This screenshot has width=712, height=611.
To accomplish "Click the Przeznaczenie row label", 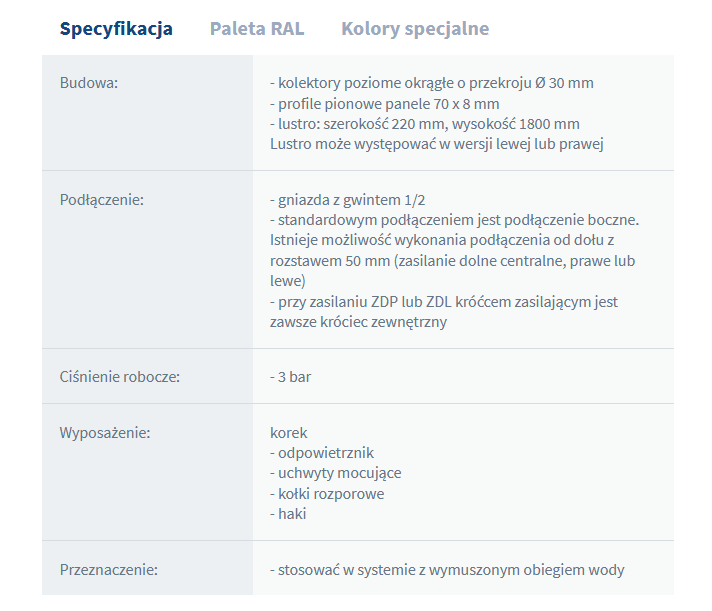I will [109, 570].
